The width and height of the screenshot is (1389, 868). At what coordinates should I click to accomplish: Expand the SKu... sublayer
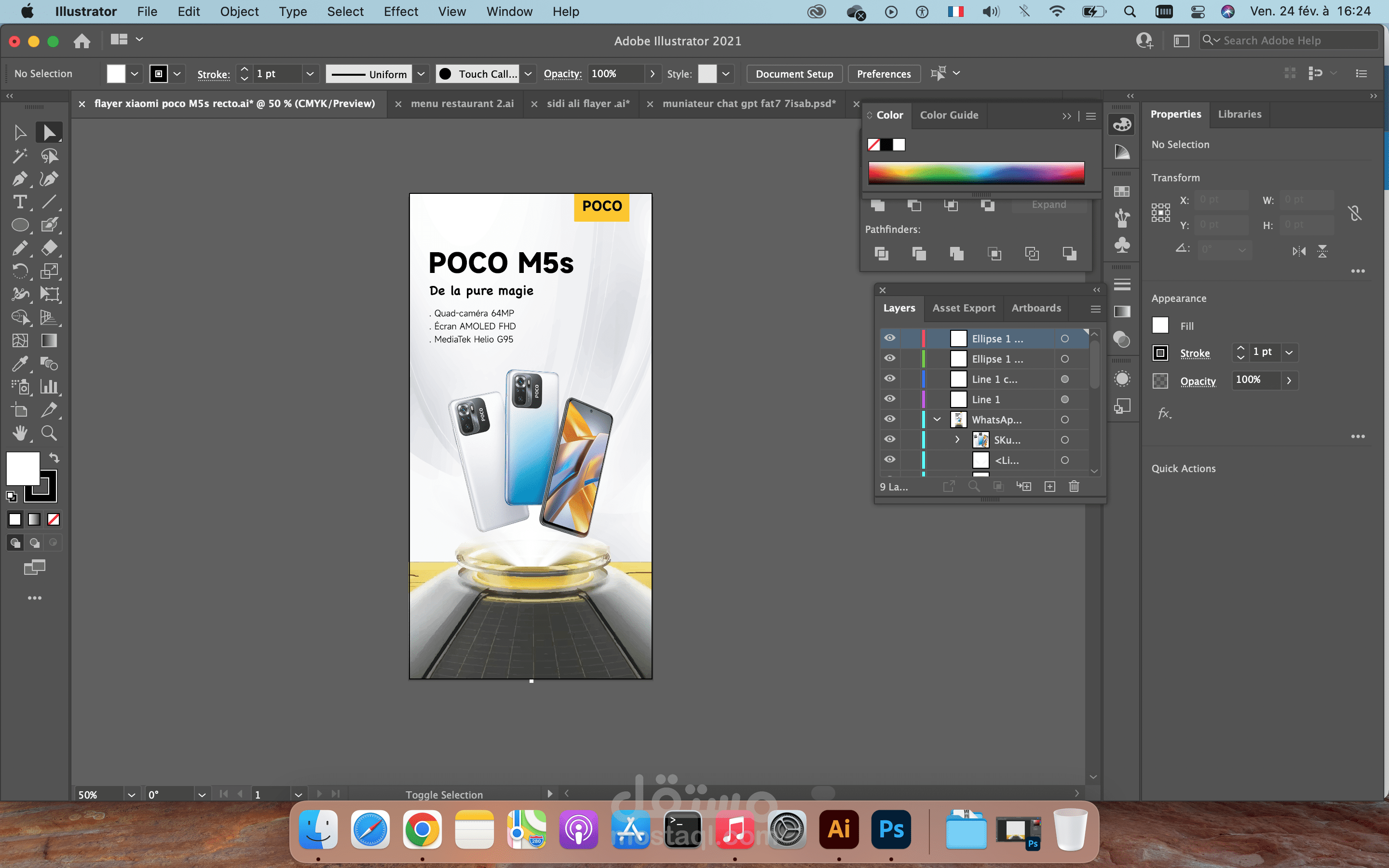click(x=957, y=440)
